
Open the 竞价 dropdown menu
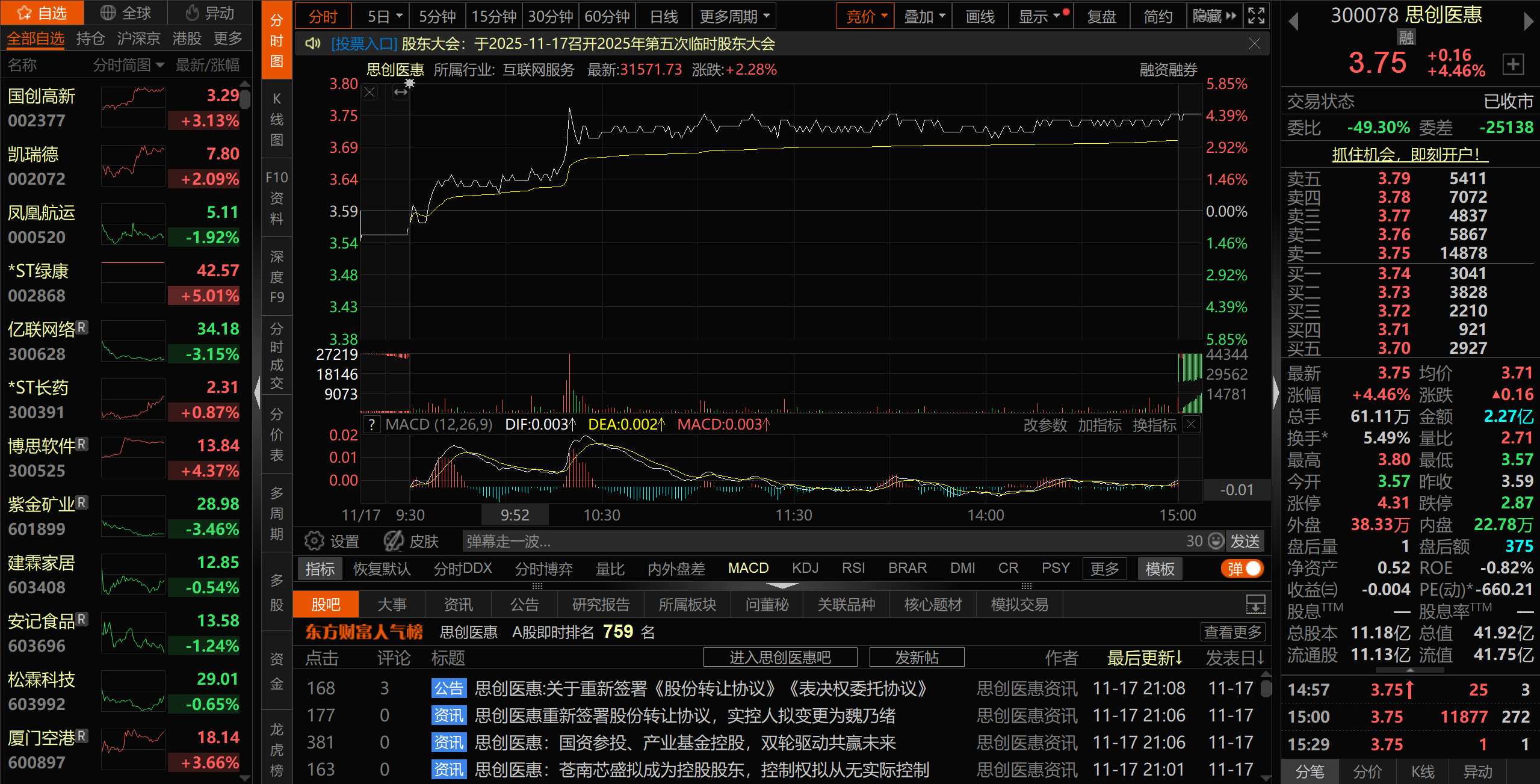click(866, 16)
